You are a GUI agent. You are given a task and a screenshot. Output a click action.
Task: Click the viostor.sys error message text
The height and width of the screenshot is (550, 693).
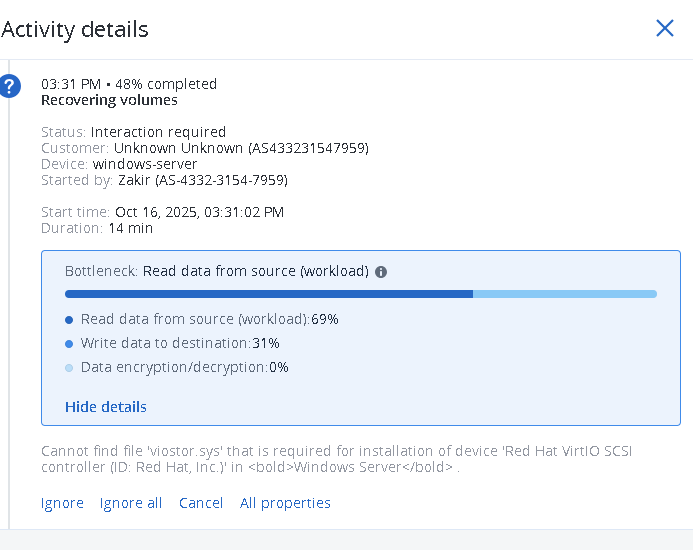pyautogui.click(x=336, y=459)
